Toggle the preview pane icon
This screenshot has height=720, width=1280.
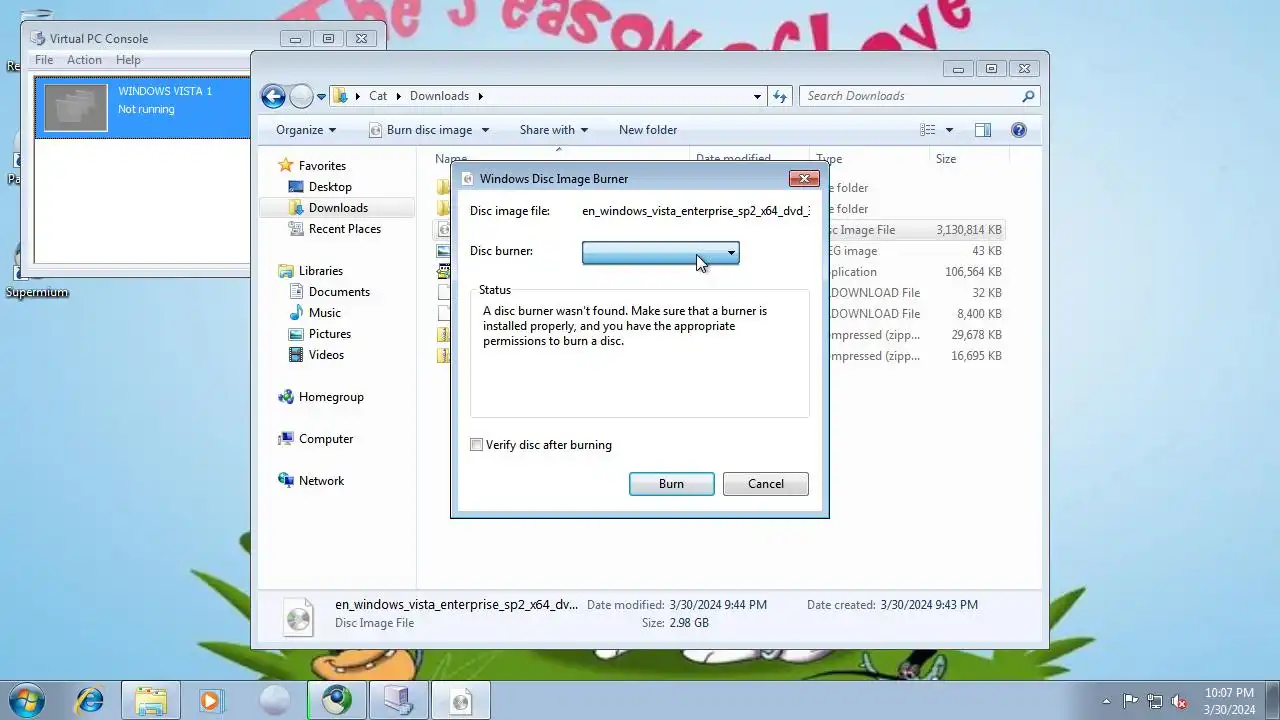[983, 130]
